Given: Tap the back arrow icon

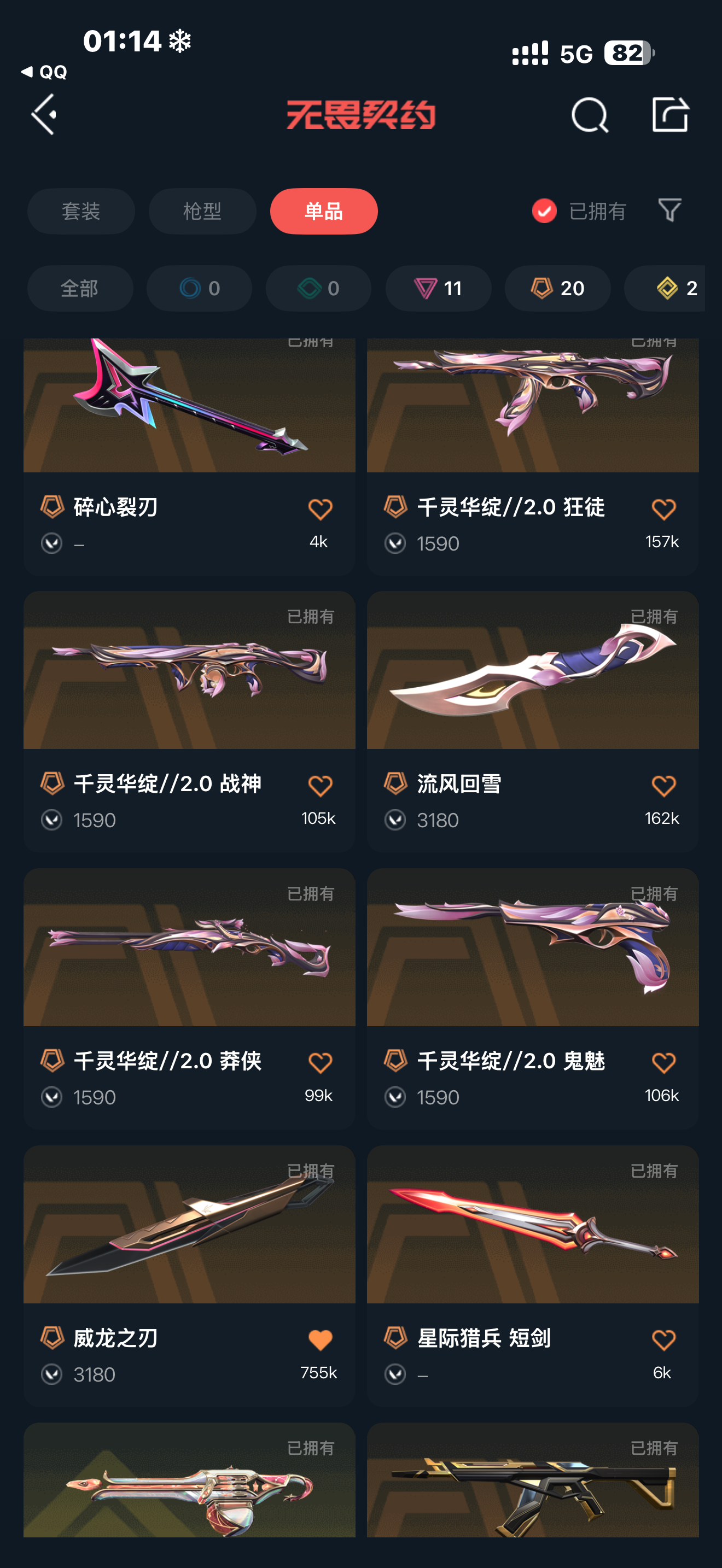Looking at the screenshot, I should [44, 114].
